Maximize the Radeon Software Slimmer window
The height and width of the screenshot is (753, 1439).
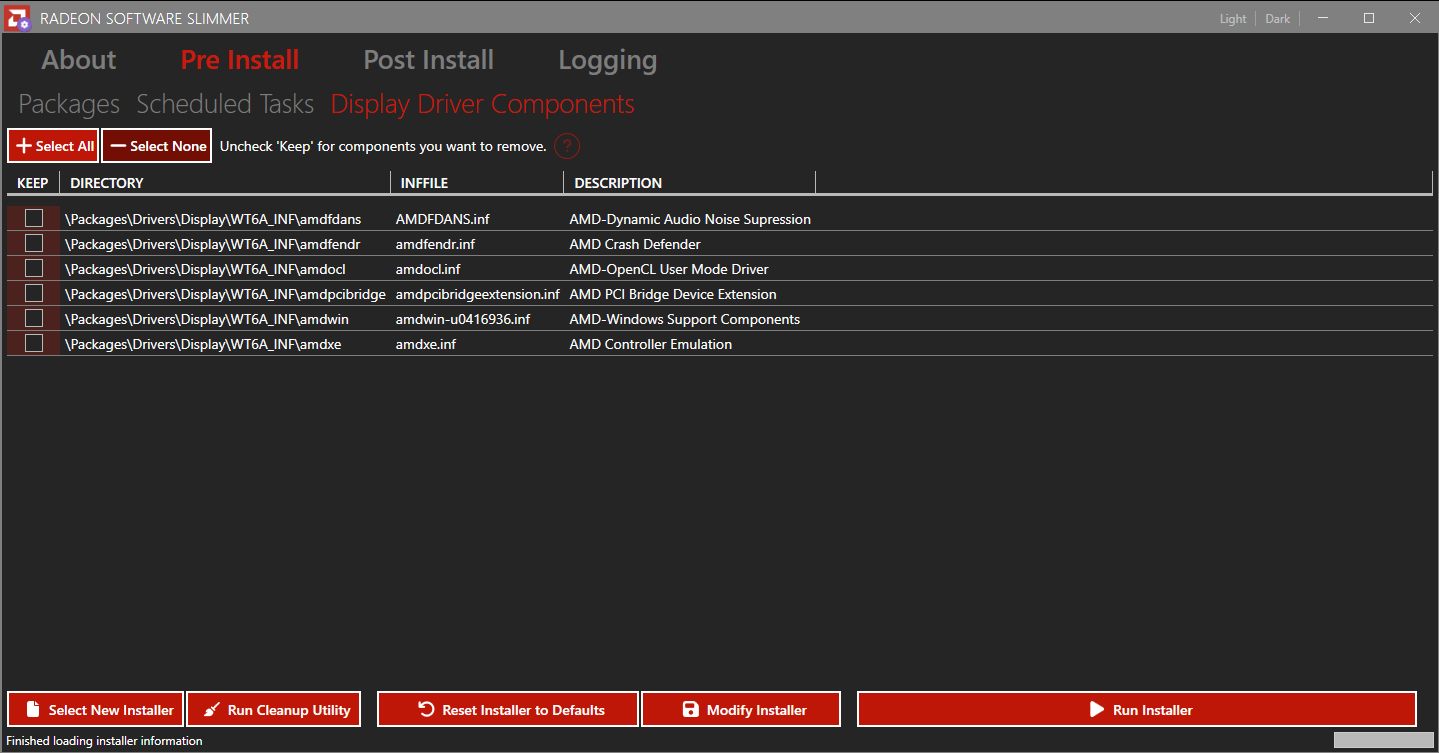1369,18
